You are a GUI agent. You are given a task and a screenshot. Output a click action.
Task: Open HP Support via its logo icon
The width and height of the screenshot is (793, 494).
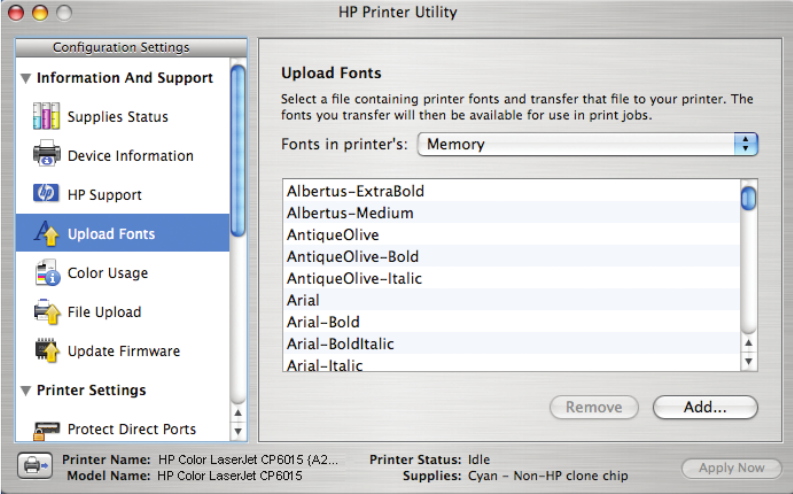47,194
